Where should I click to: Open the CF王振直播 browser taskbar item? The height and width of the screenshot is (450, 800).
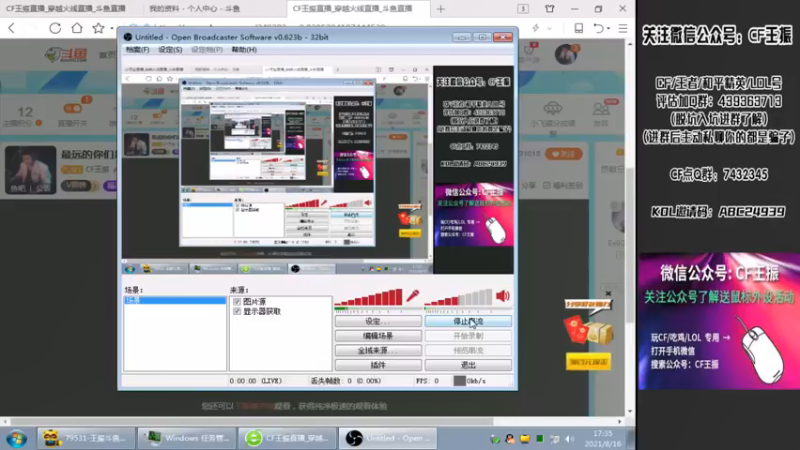pyautogui.click(x=287, y=438)
